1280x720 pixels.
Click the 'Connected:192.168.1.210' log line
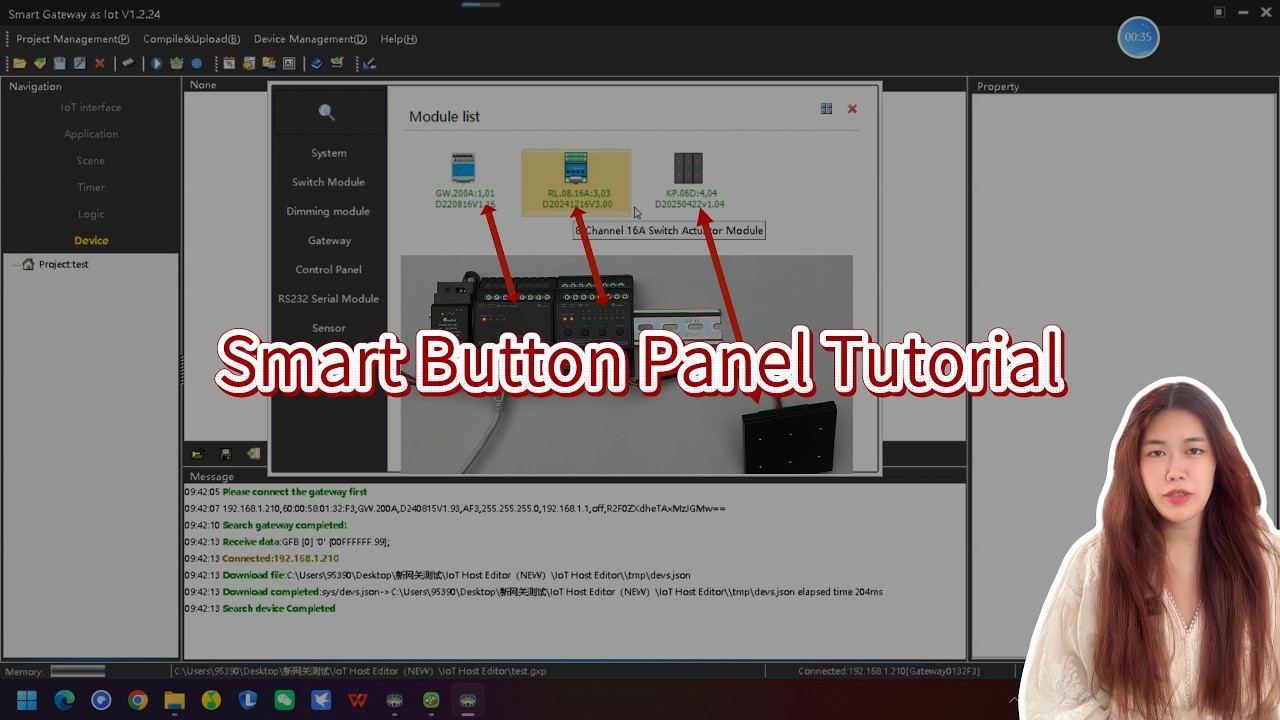click(280, 558)
